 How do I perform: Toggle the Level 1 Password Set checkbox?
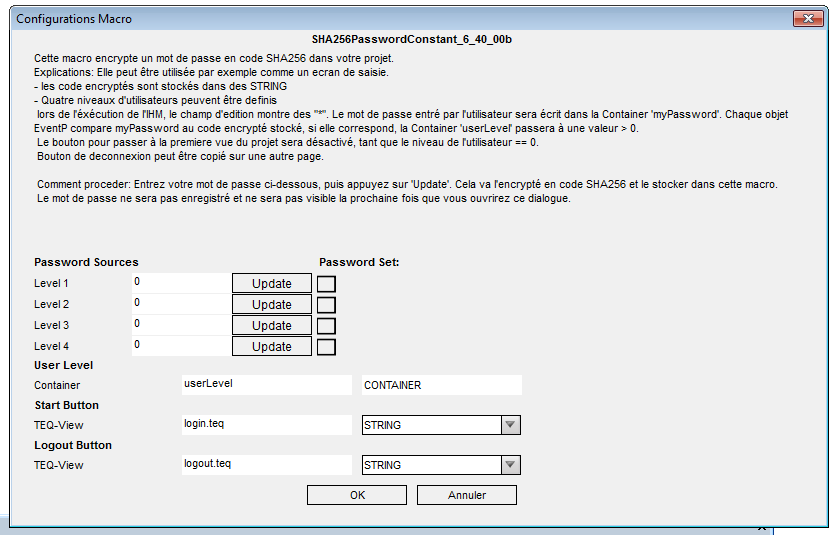tap(326, 284)
